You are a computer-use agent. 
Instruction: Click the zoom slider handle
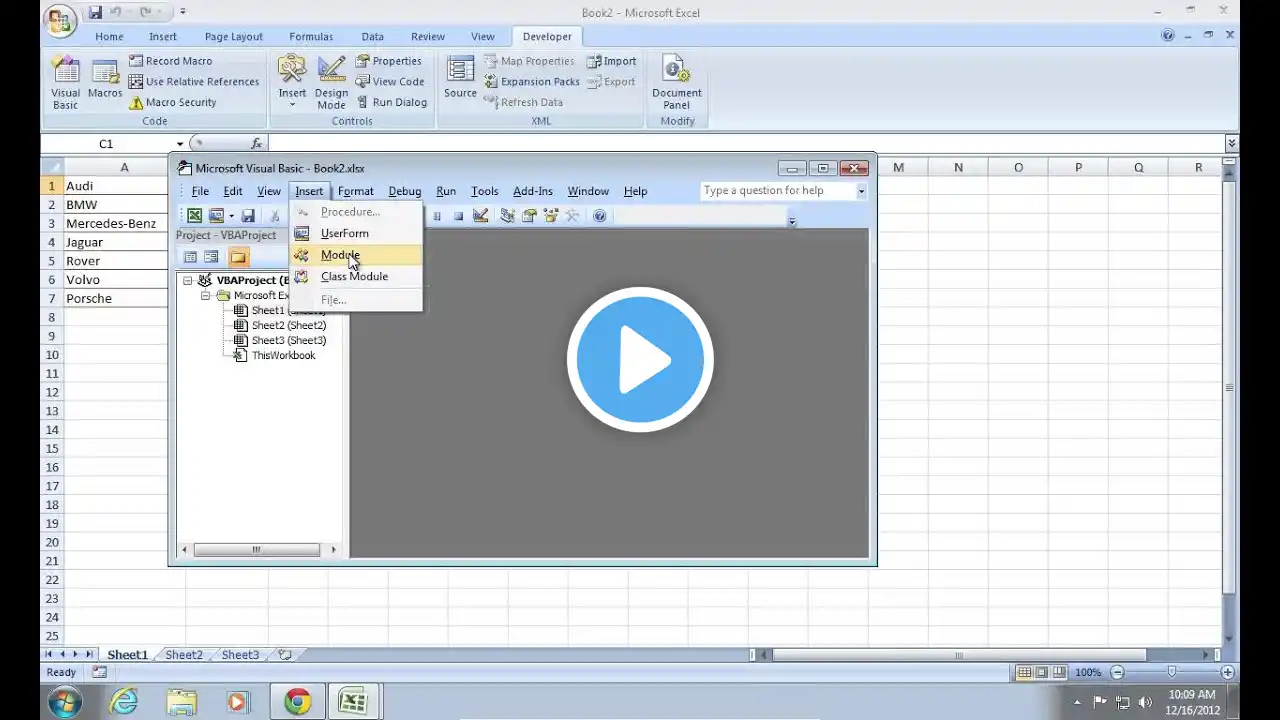point(1172,672)
